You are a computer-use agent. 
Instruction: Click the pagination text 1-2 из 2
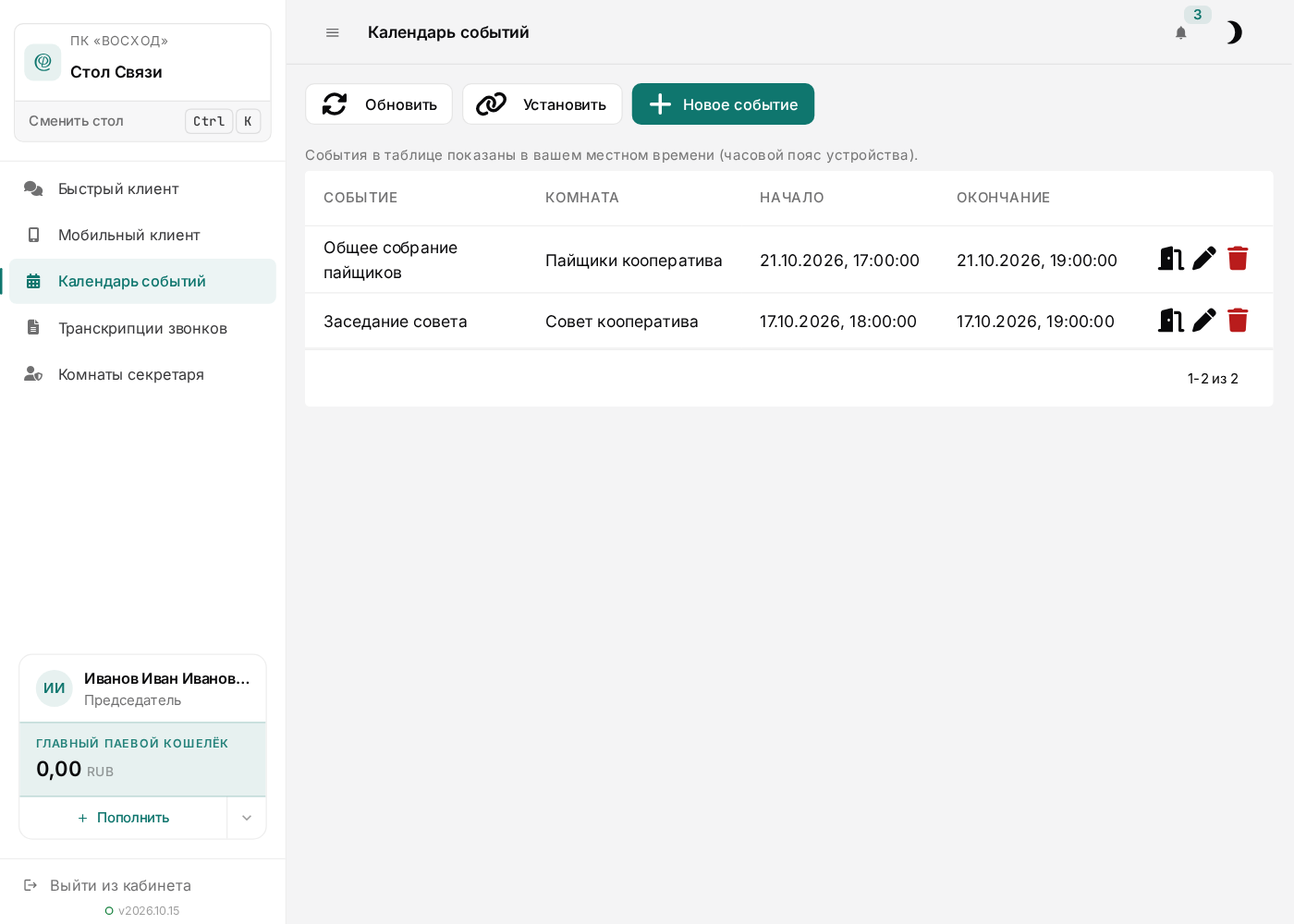pos(1213,379)
